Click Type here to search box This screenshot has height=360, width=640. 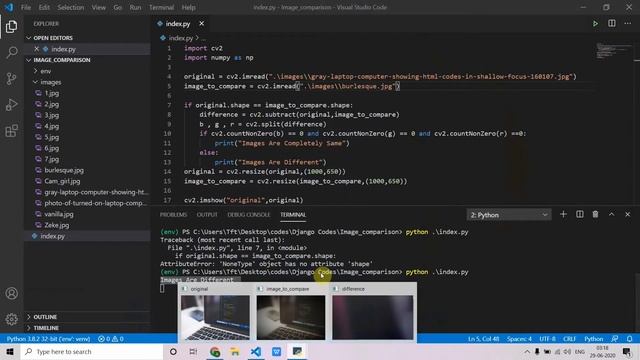click(x=91, y=351)
